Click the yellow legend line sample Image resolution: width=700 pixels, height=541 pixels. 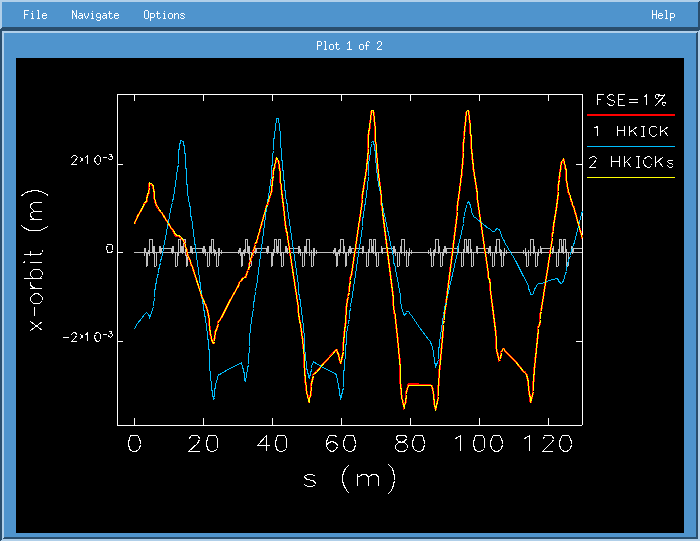click(x=631, y=178)
